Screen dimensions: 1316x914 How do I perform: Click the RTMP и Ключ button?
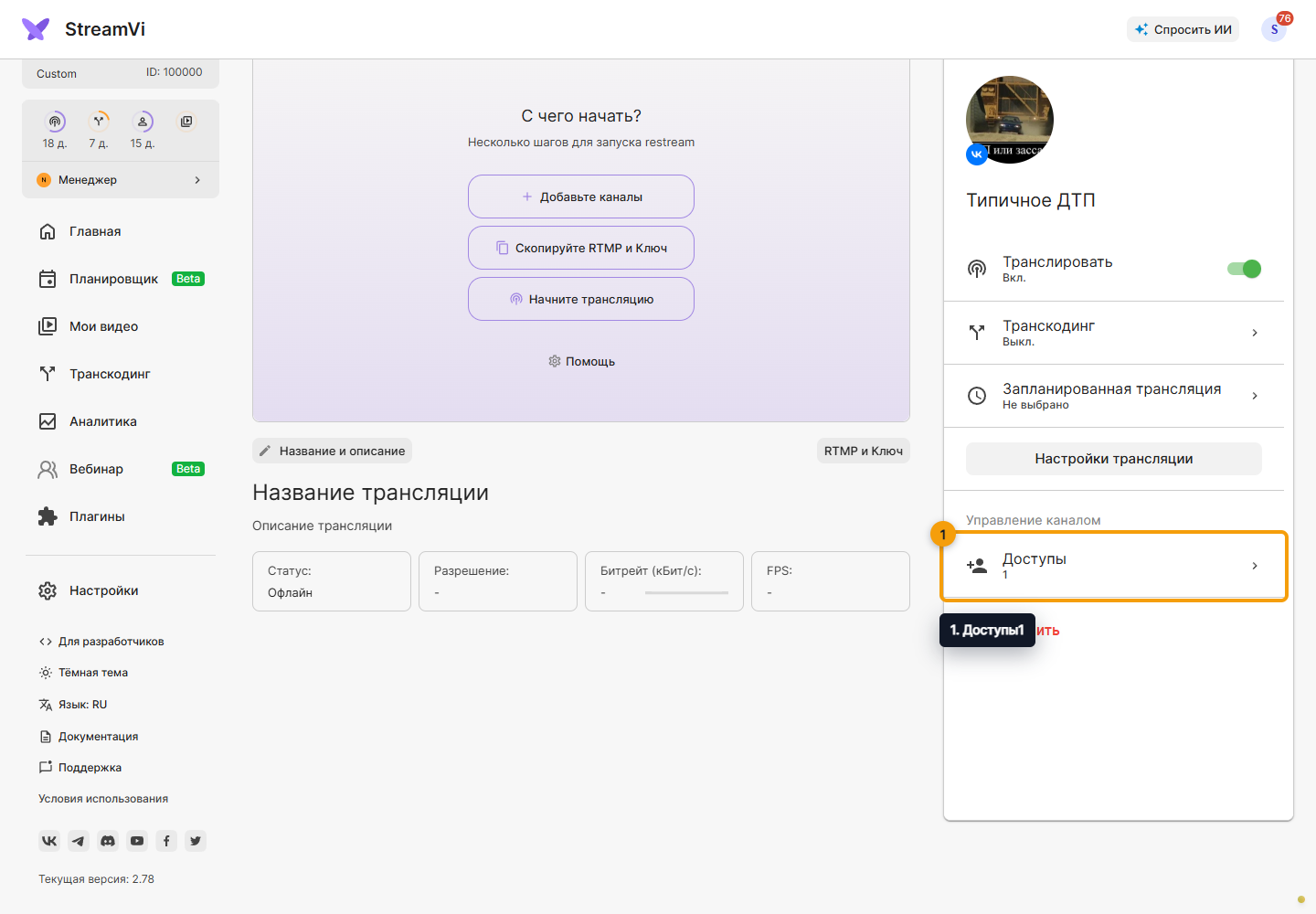[x=864, y=451]
